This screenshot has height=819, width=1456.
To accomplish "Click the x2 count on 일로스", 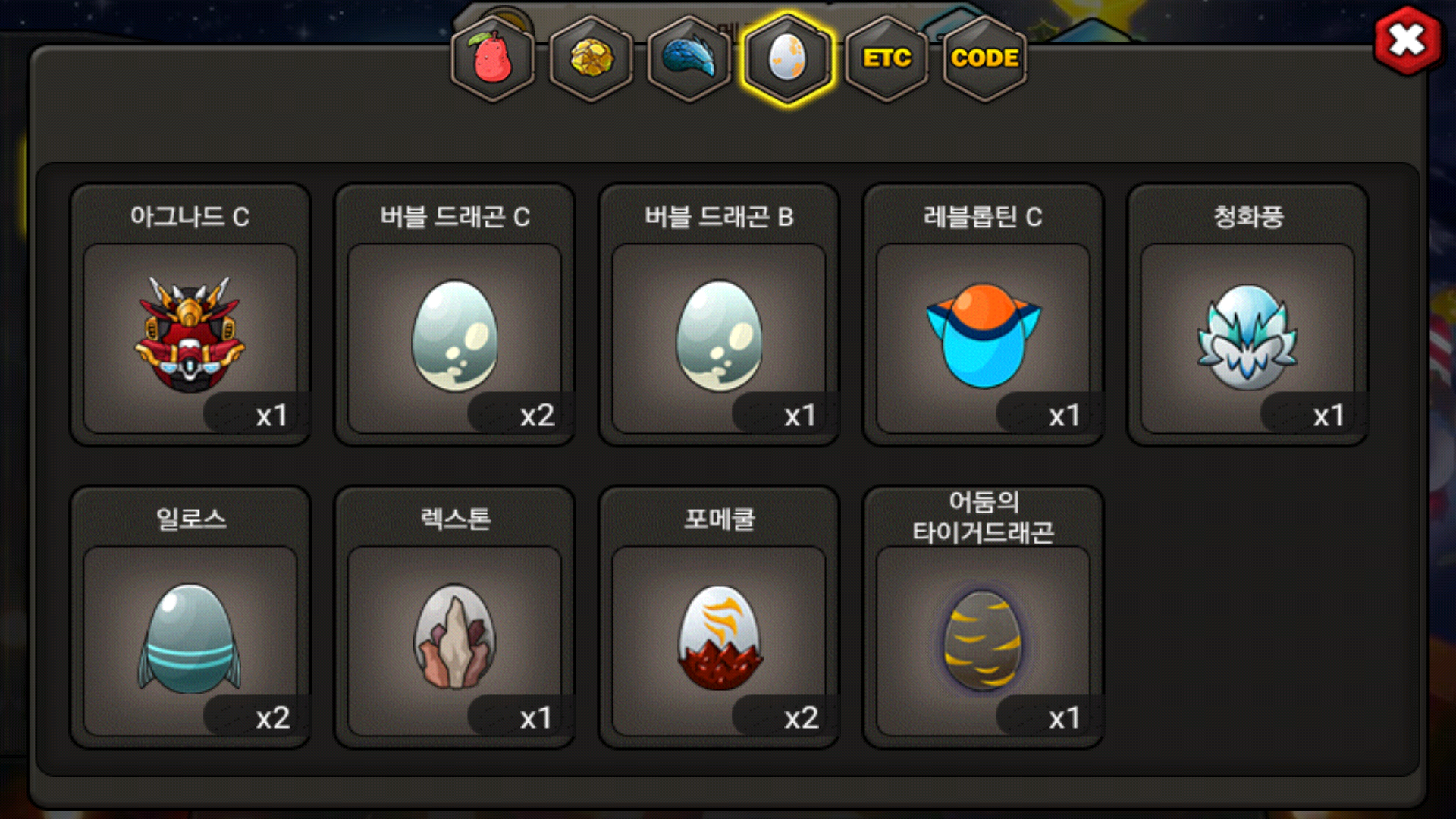I will click(273, 717).
